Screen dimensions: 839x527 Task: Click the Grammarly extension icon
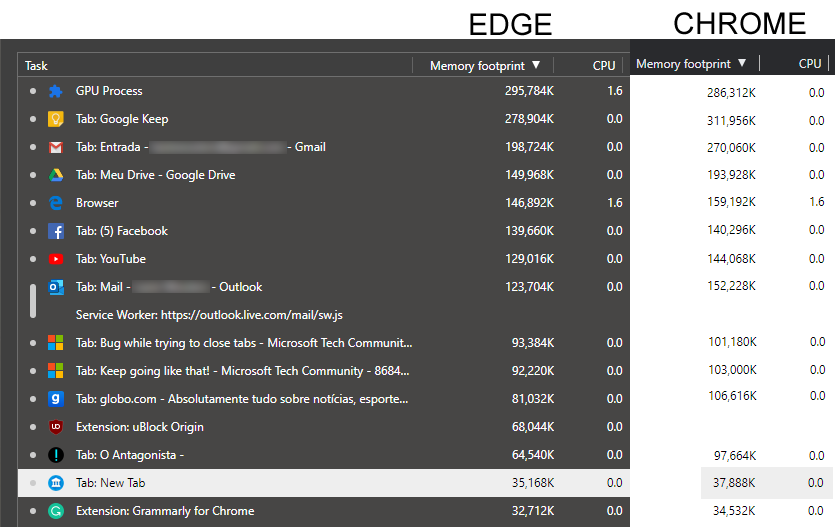click(56, 511)
